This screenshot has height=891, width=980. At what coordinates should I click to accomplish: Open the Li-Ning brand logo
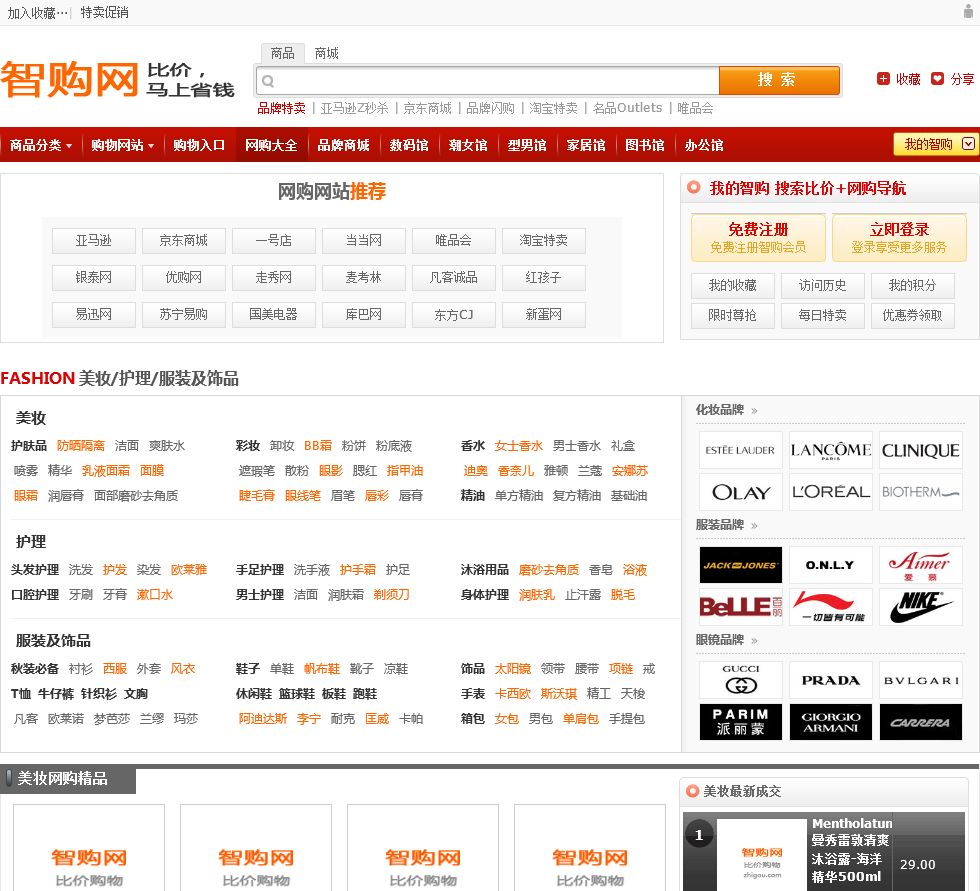tap(830, 607)
